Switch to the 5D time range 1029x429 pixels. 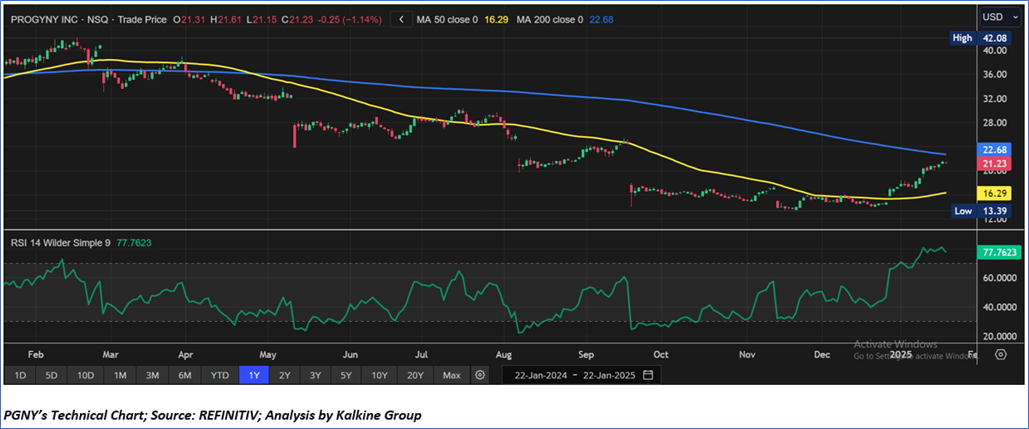pyautogui.click(x=52, y=375)
